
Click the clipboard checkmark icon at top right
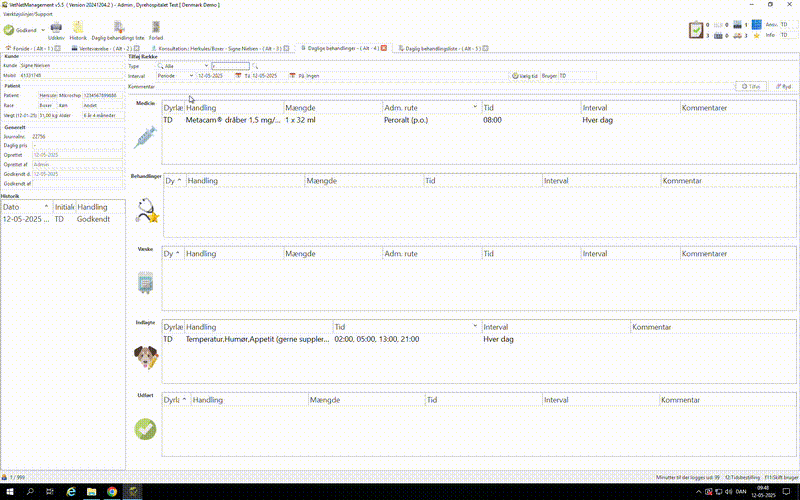click(x=695, y=30)
